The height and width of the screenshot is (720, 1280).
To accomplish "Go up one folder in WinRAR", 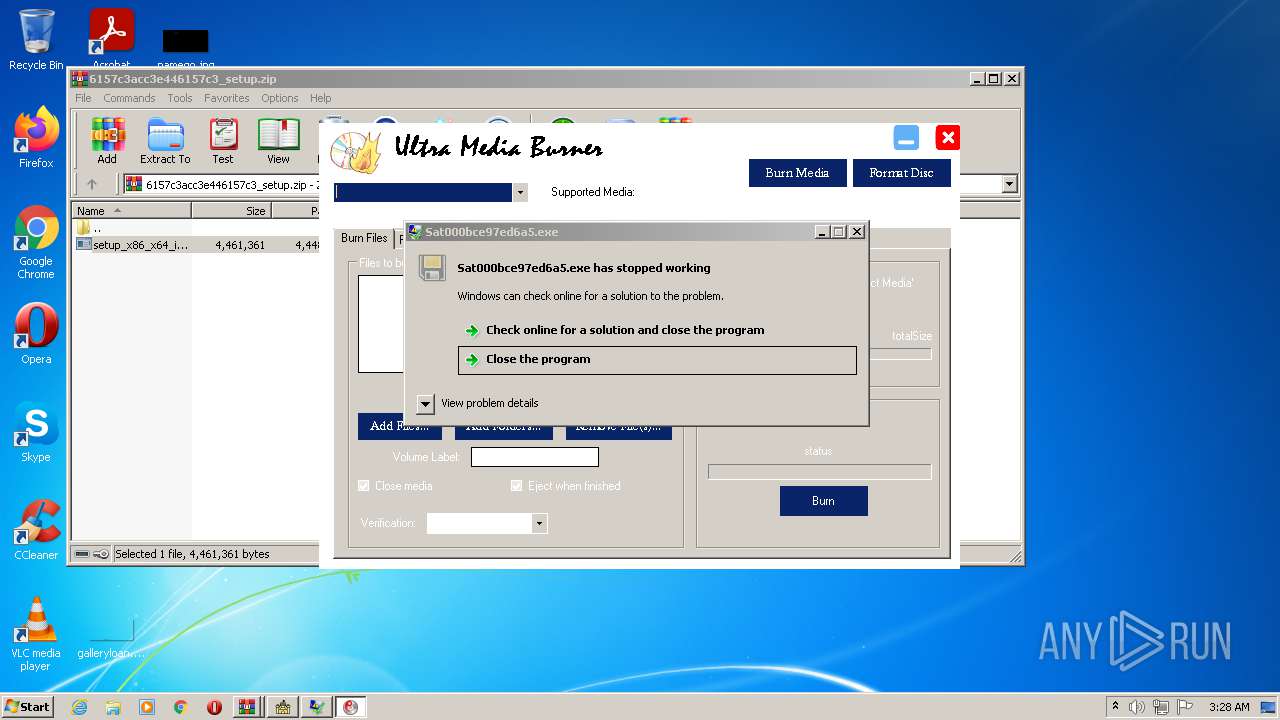I will (x=92, y=184).
